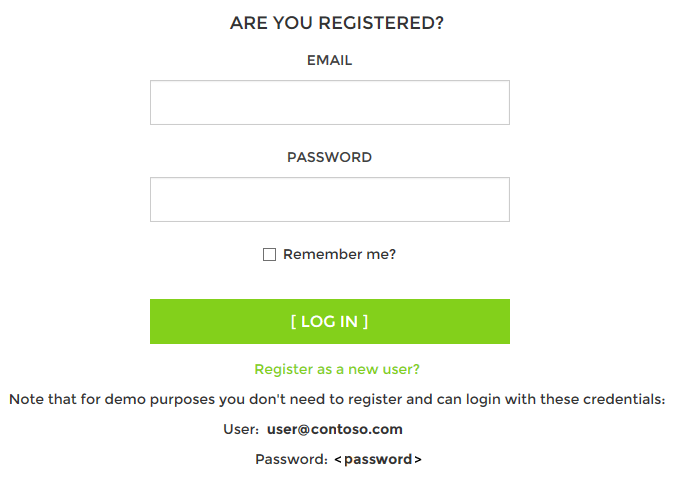Viewport: 674px width, 478px height.
Task: Focus the Password input field
Action: click(329, 200)
